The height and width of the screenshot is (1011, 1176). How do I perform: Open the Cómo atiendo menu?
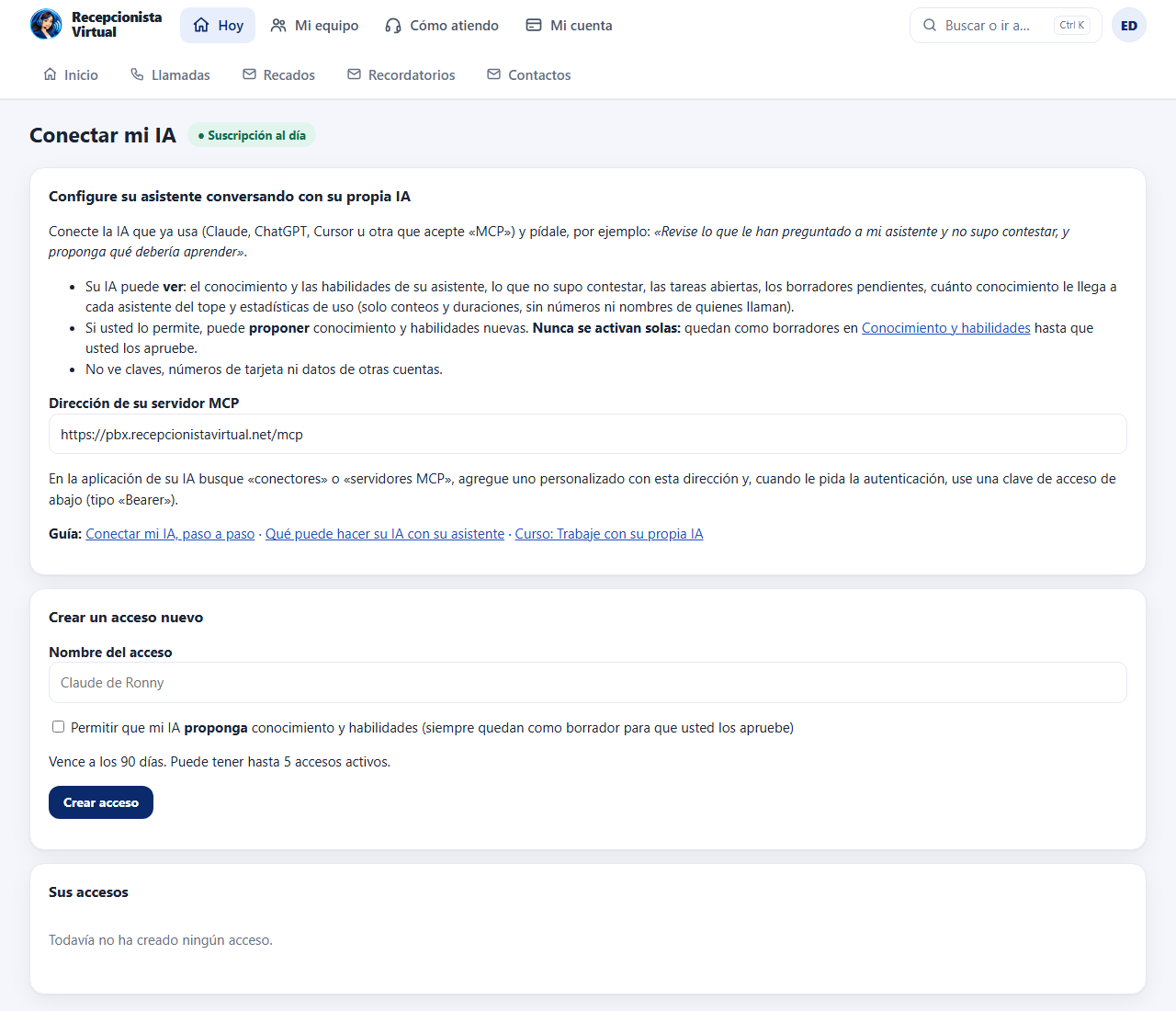click(x=441, y=25)
